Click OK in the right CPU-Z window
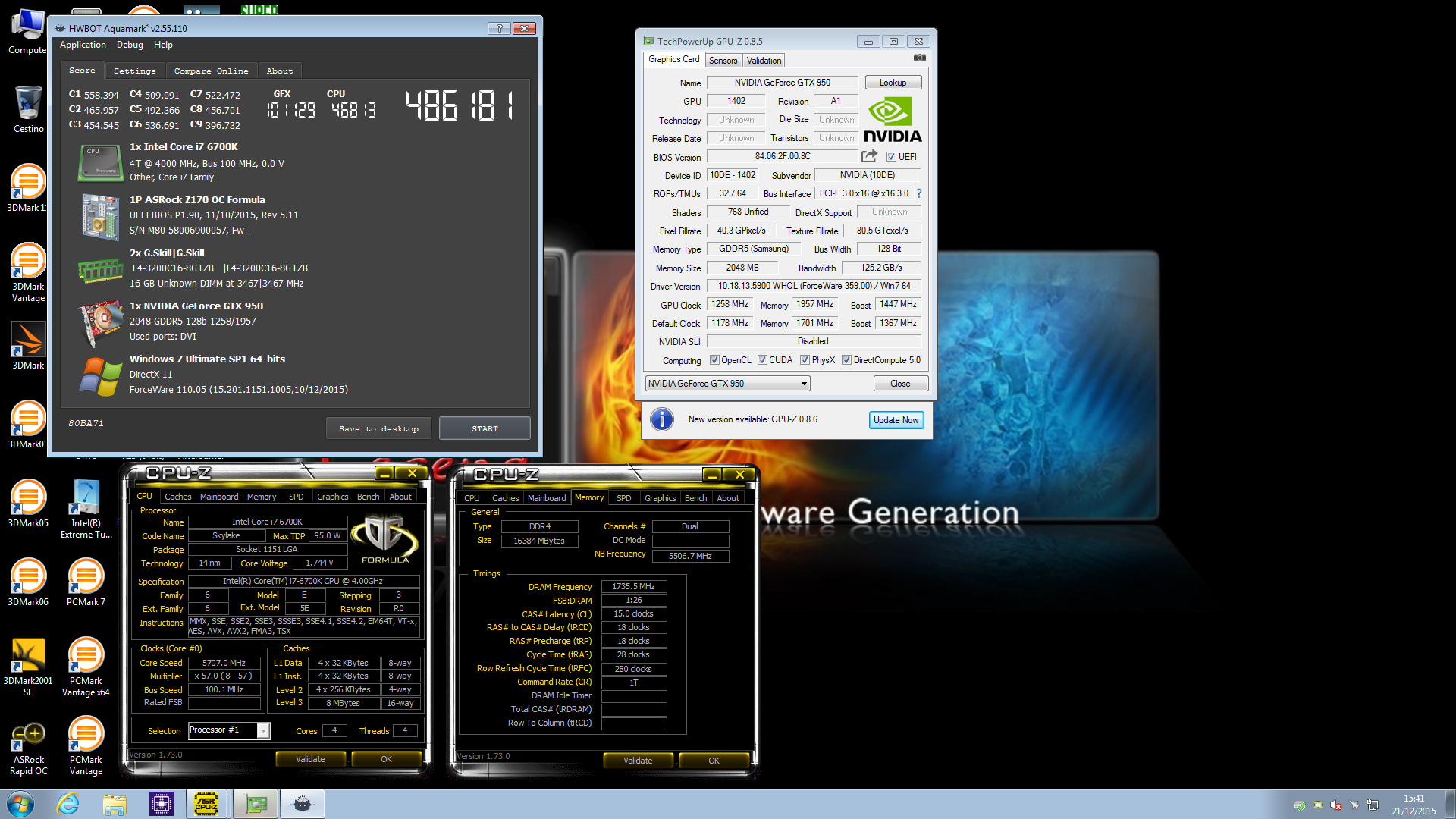This screenshot has width=1456, height=819. click(714, 761)
